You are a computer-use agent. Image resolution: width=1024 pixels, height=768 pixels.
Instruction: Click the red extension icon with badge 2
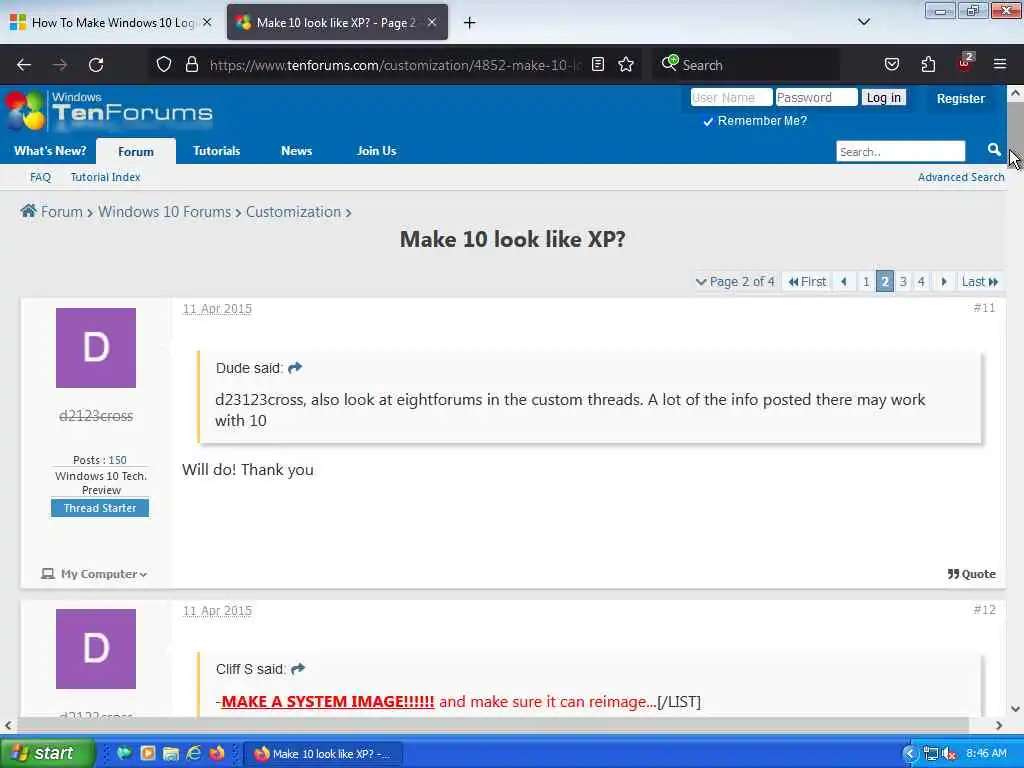click(x=965, y=63)
